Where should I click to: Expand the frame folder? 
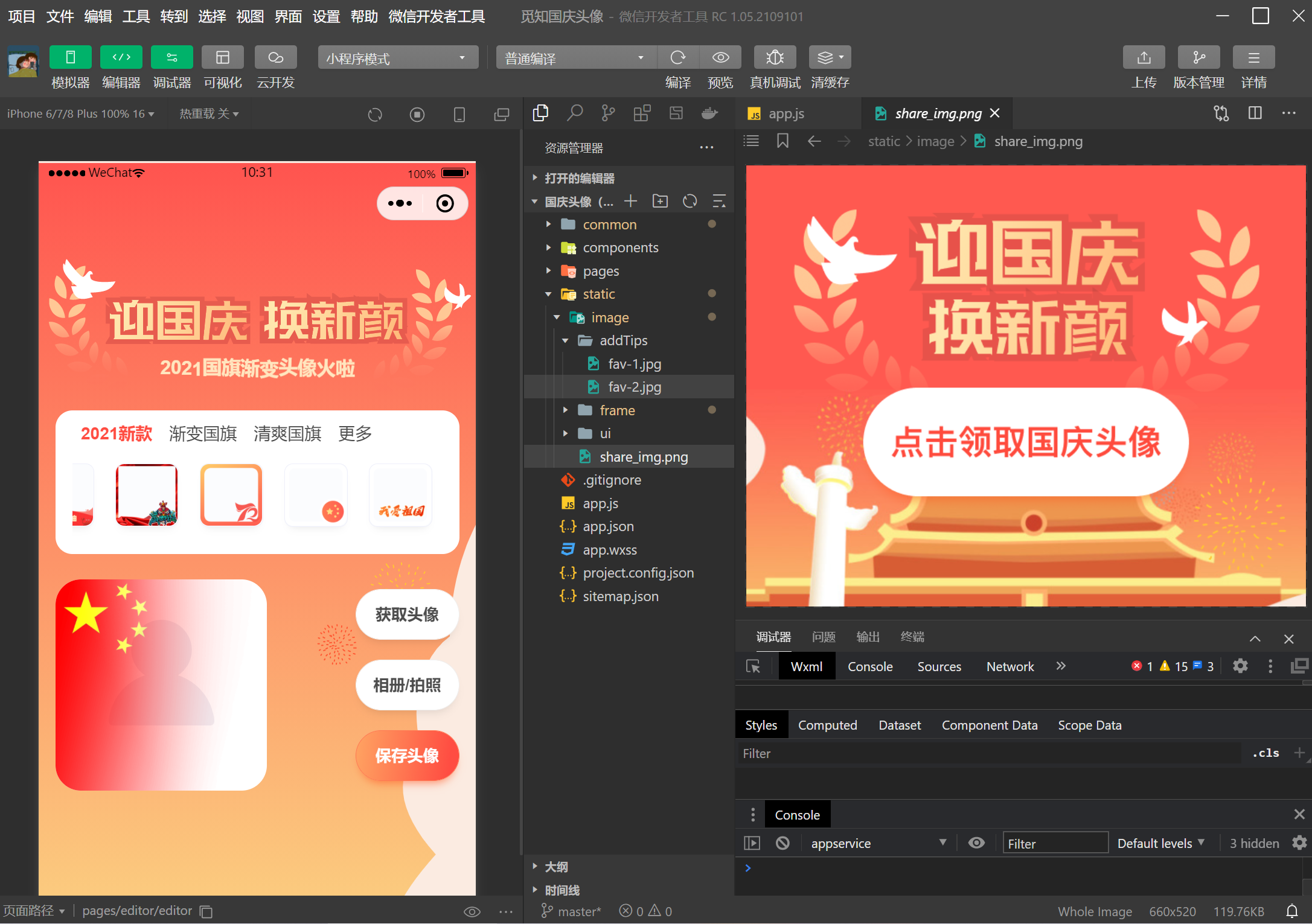point(629,410)
